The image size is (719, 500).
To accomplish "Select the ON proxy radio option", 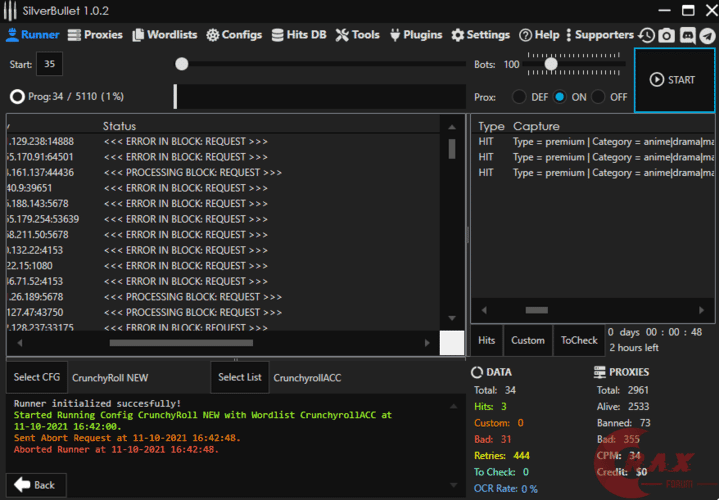I will pos(559,97).
